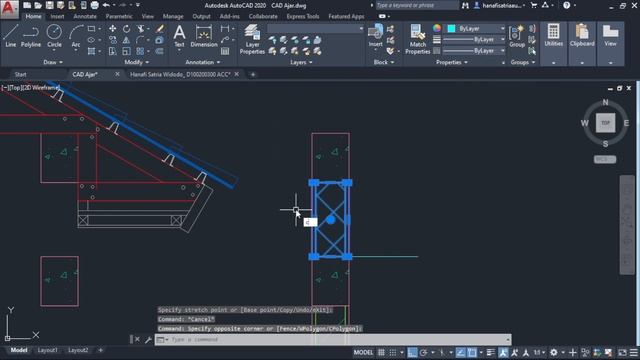The height and width of the screenshot is (360, 640).
Task: Expand the Properties panel dropdown
Action: (x=452, y=62)
